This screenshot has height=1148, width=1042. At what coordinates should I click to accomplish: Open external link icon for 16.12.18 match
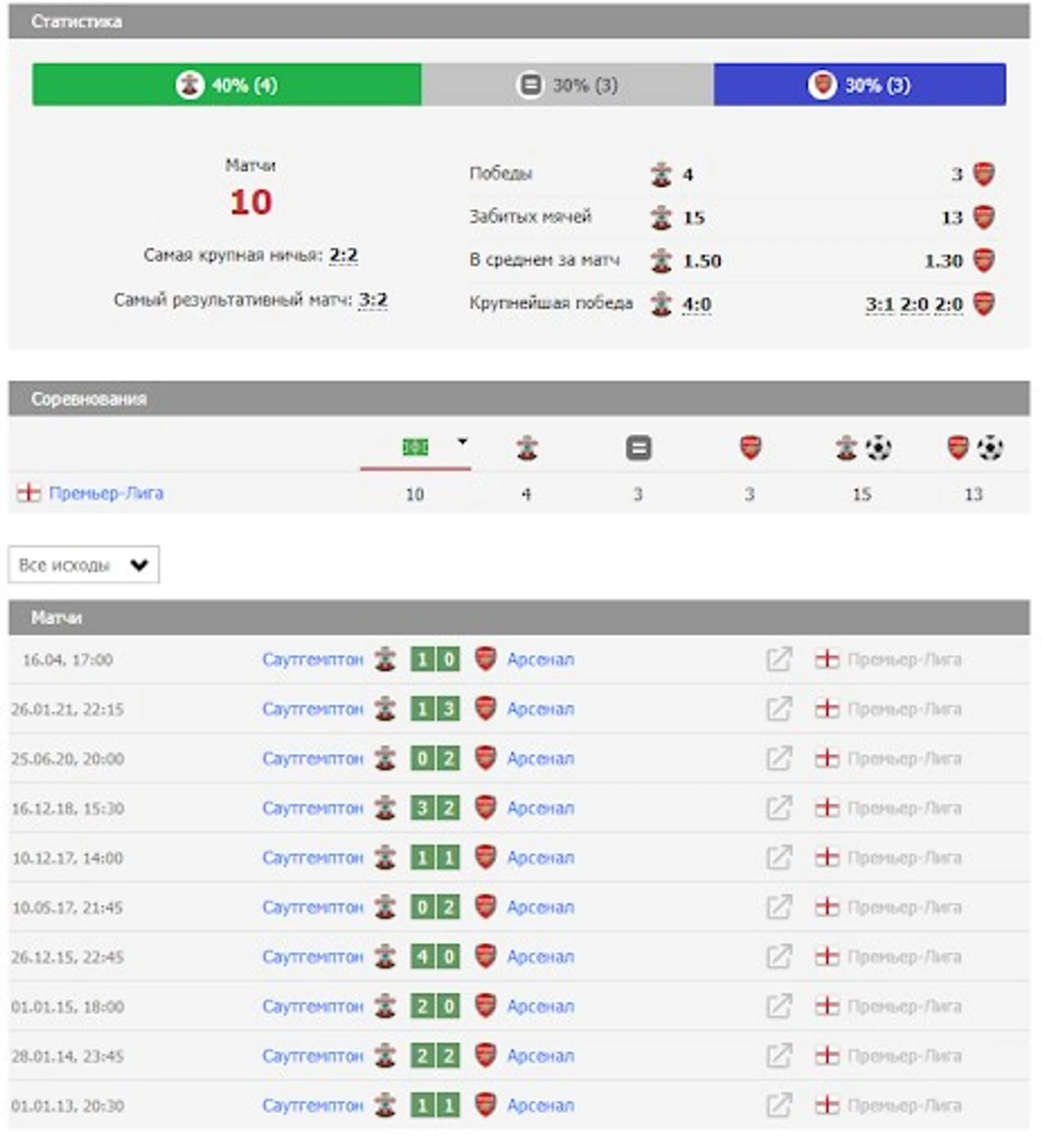[x=779, y=808]
